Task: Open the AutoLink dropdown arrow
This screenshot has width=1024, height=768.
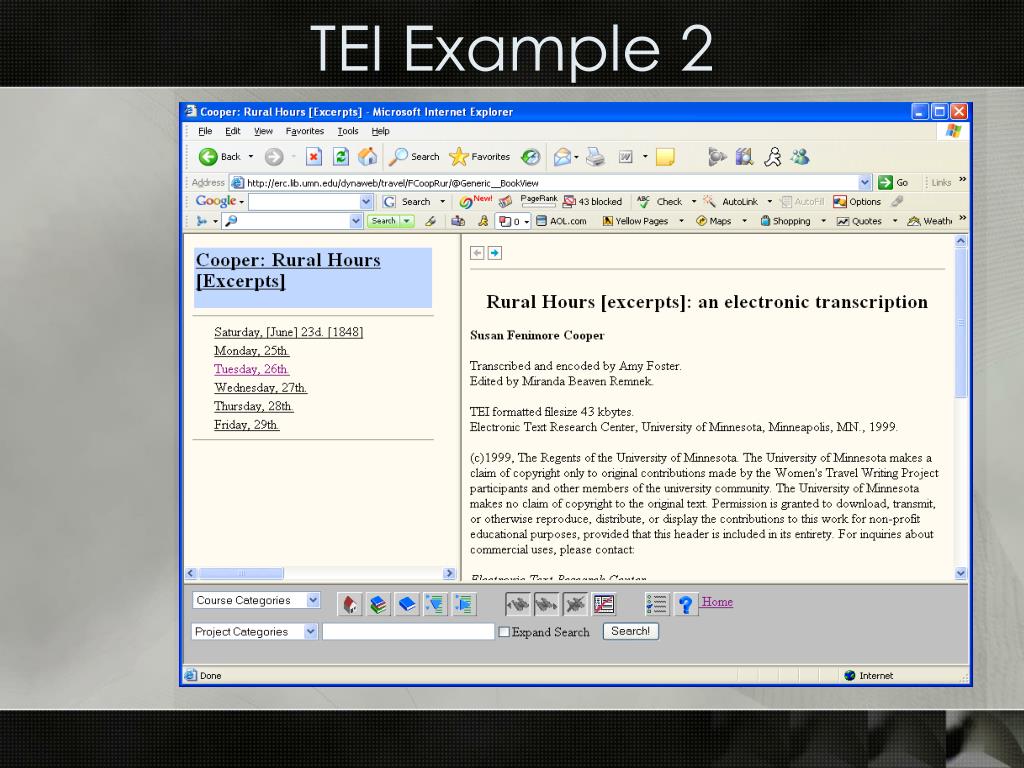Action: click(x=769, y=202)
